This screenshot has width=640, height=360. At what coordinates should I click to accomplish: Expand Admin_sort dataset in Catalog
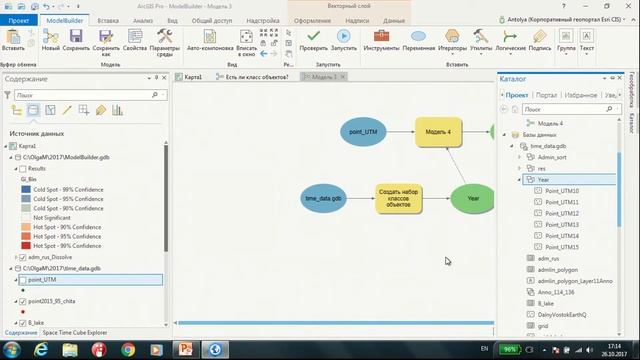click(x=520, y=157)
